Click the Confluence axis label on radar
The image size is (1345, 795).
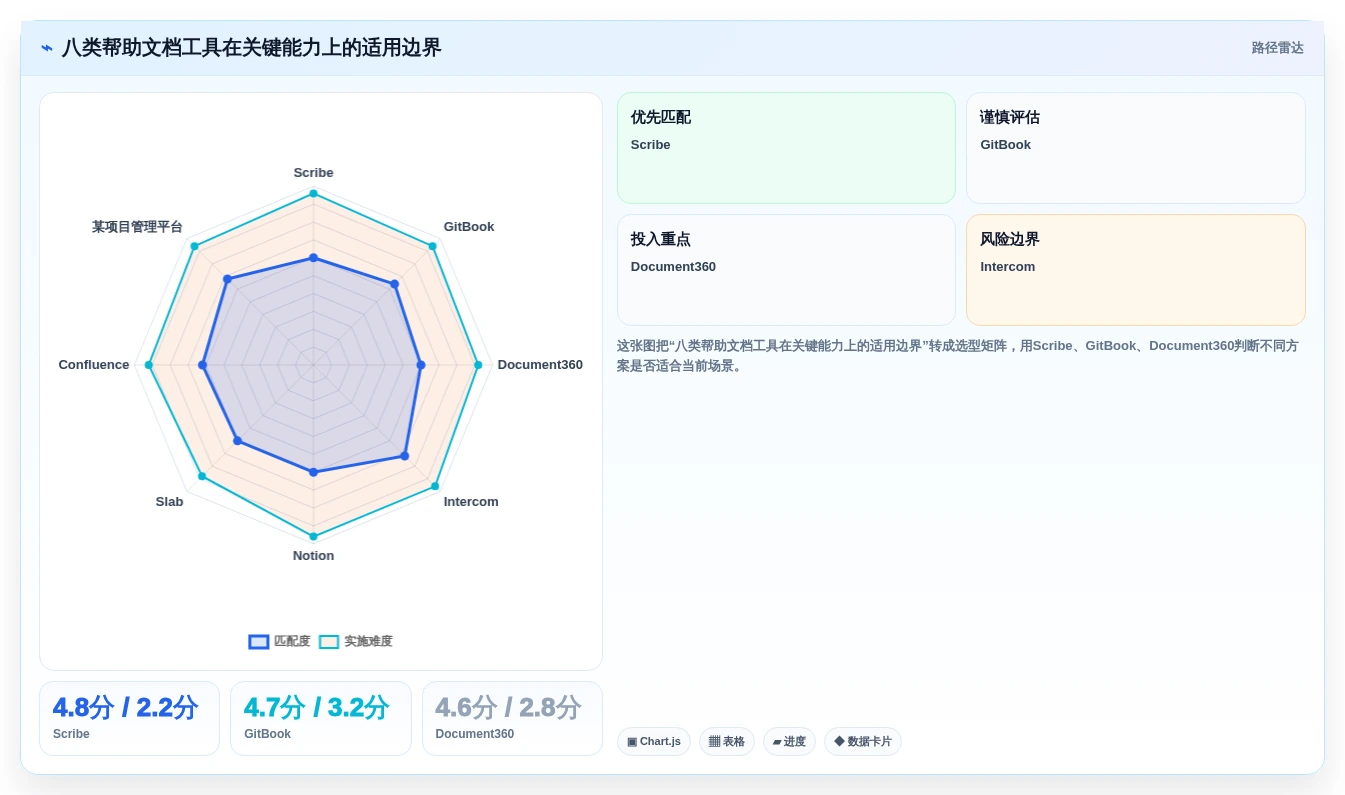click(x=94, y=365)
